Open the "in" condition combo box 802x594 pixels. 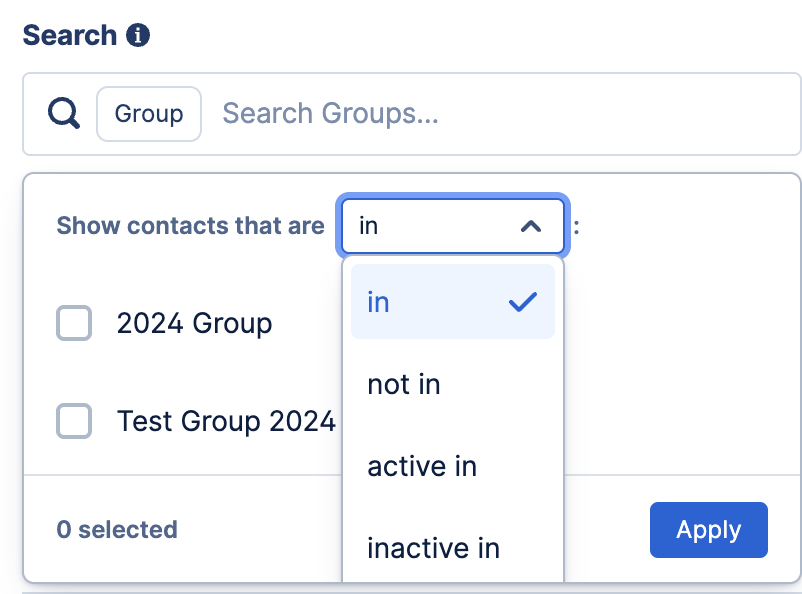coord(453,226)
